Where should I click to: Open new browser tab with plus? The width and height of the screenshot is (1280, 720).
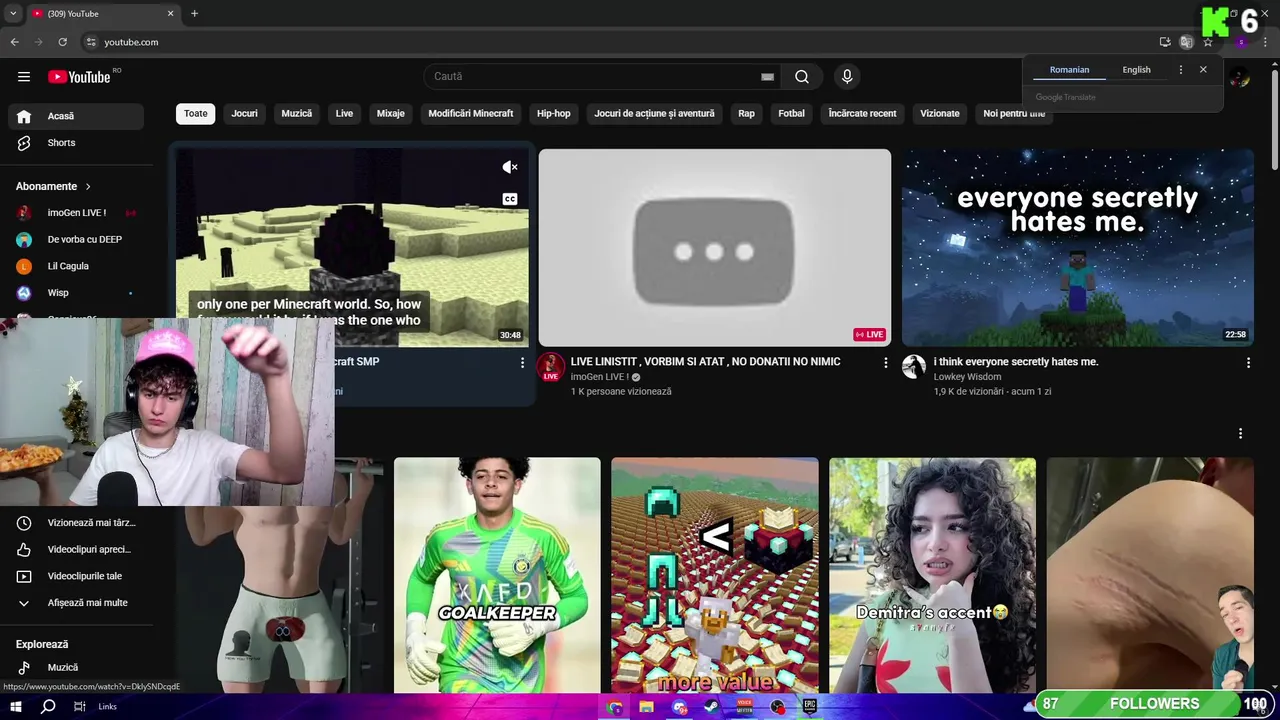click(194, 14)
